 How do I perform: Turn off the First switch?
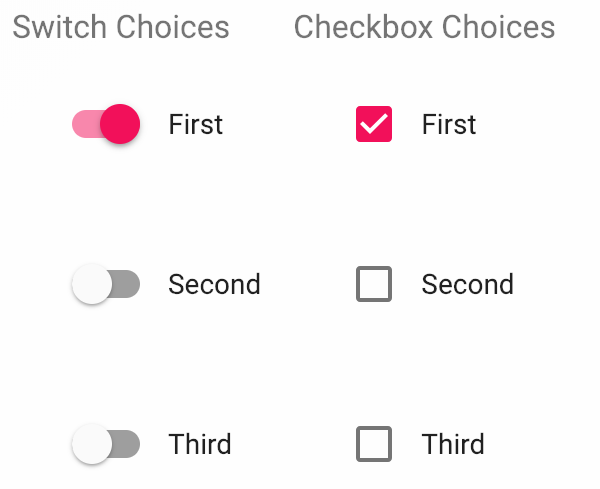tap(106, 124)
